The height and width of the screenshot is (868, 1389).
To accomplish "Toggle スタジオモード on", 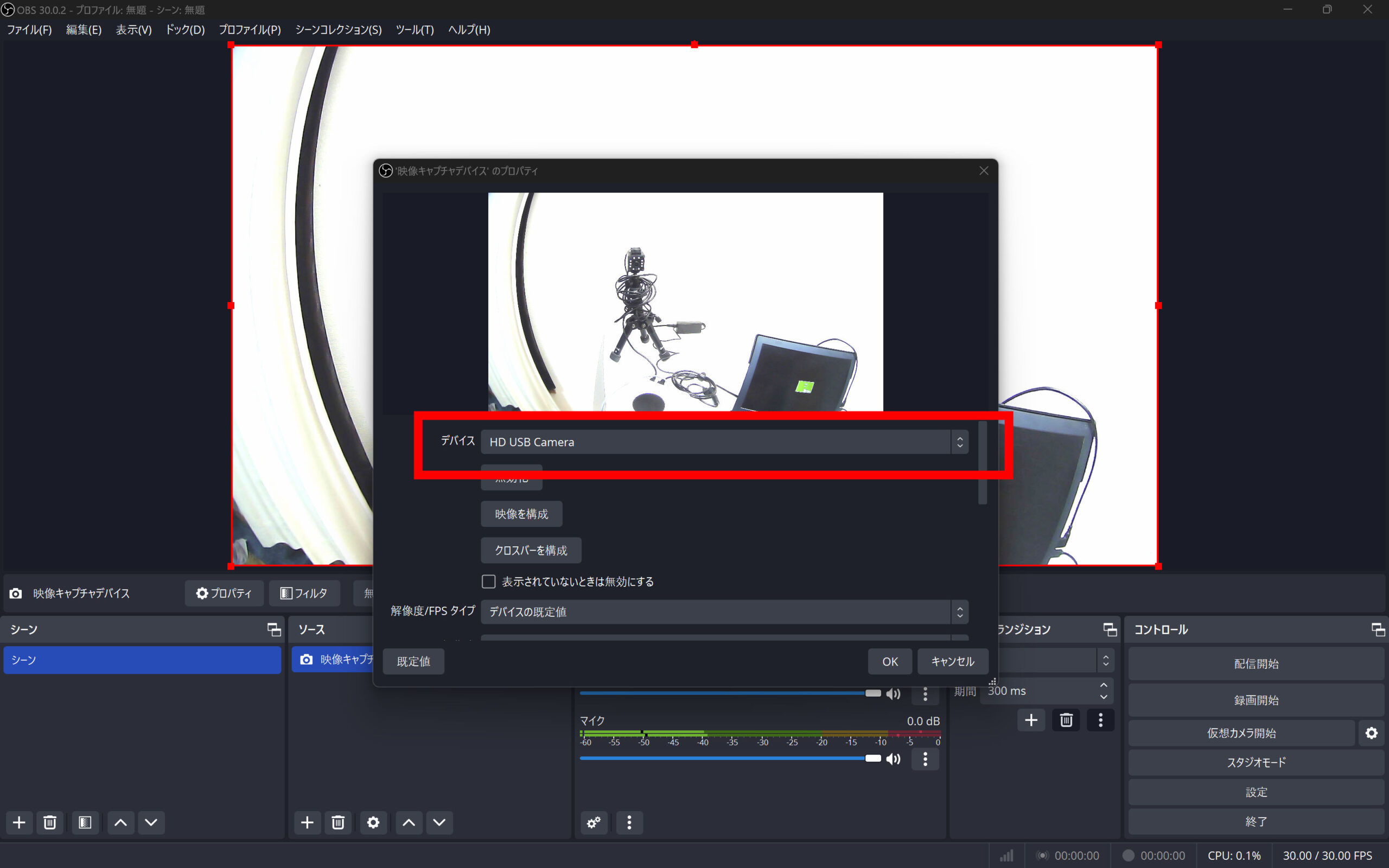I will [1256, 762].
